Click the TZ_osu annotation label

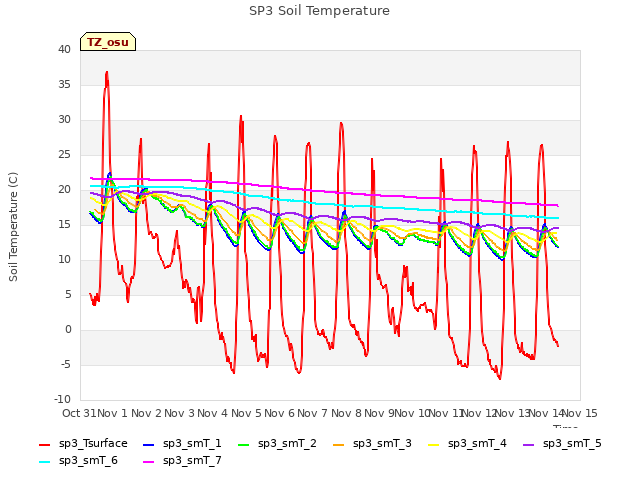tap(108, 42)
